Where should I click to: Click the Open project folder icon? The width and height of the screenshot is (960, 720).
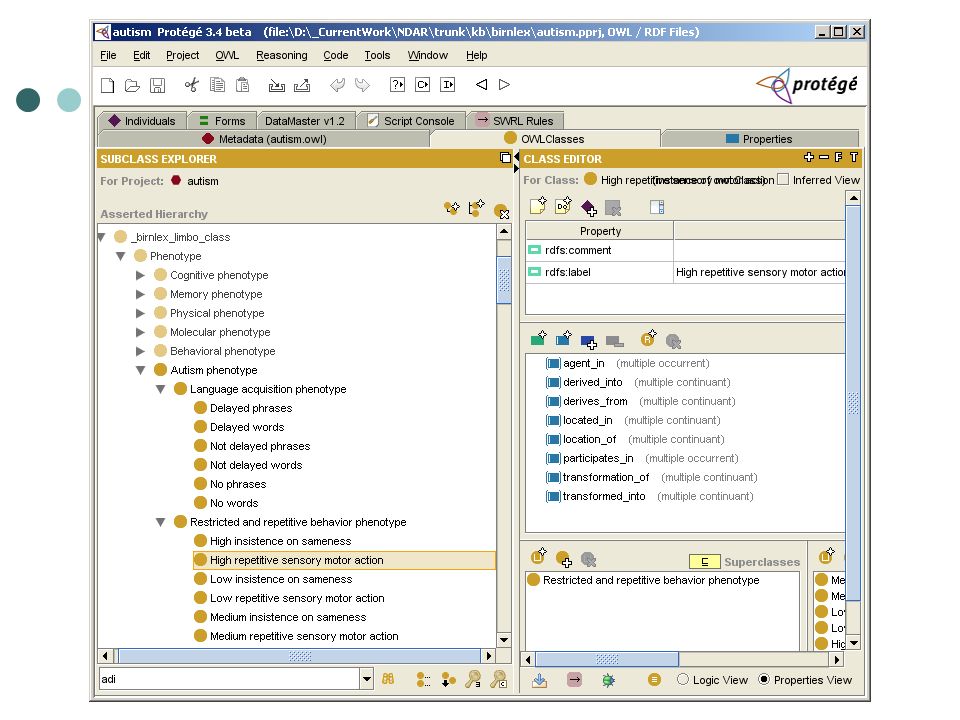[132, 85]
